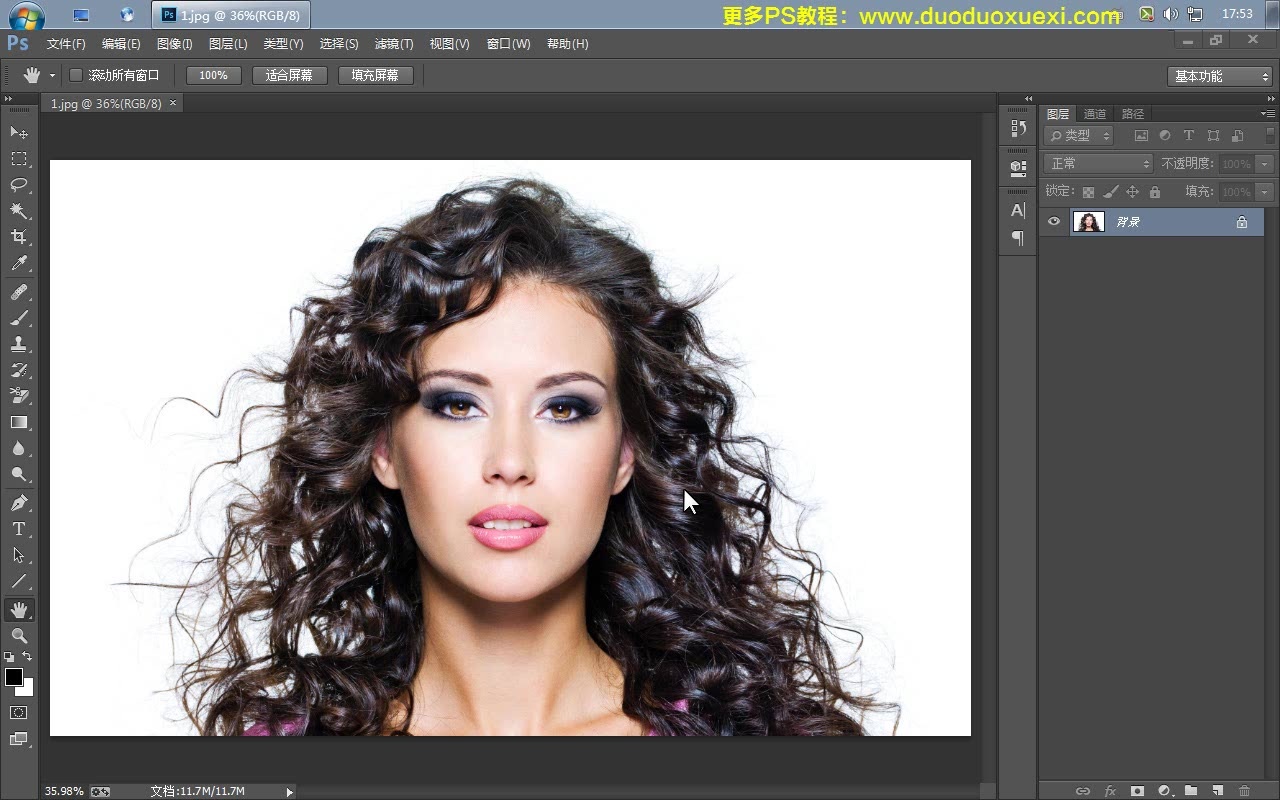Change screen mode from toolbox

(x=19, y=740)
